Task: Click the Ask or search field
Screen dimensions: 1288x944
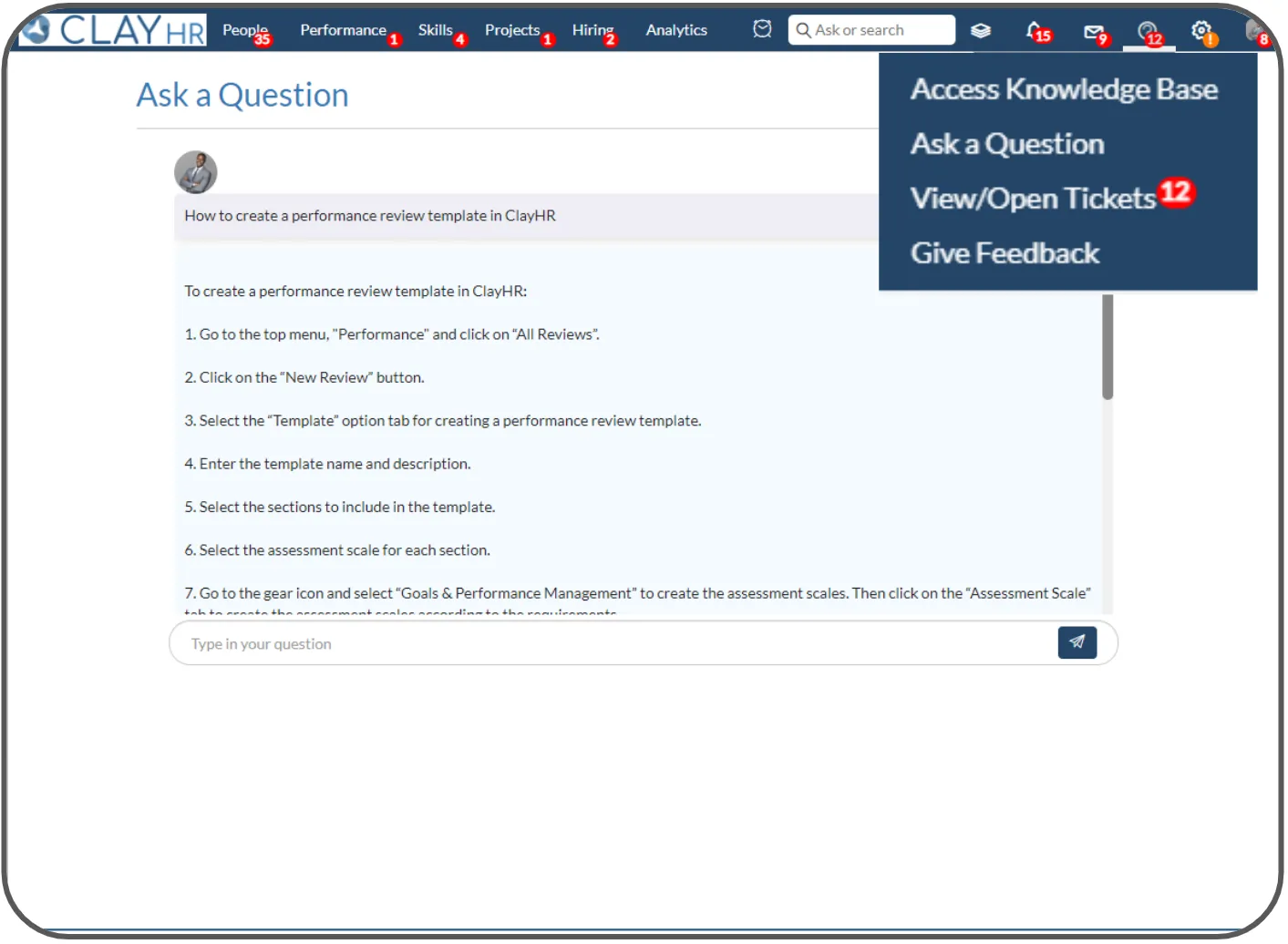Action: (x=871, y=30)
